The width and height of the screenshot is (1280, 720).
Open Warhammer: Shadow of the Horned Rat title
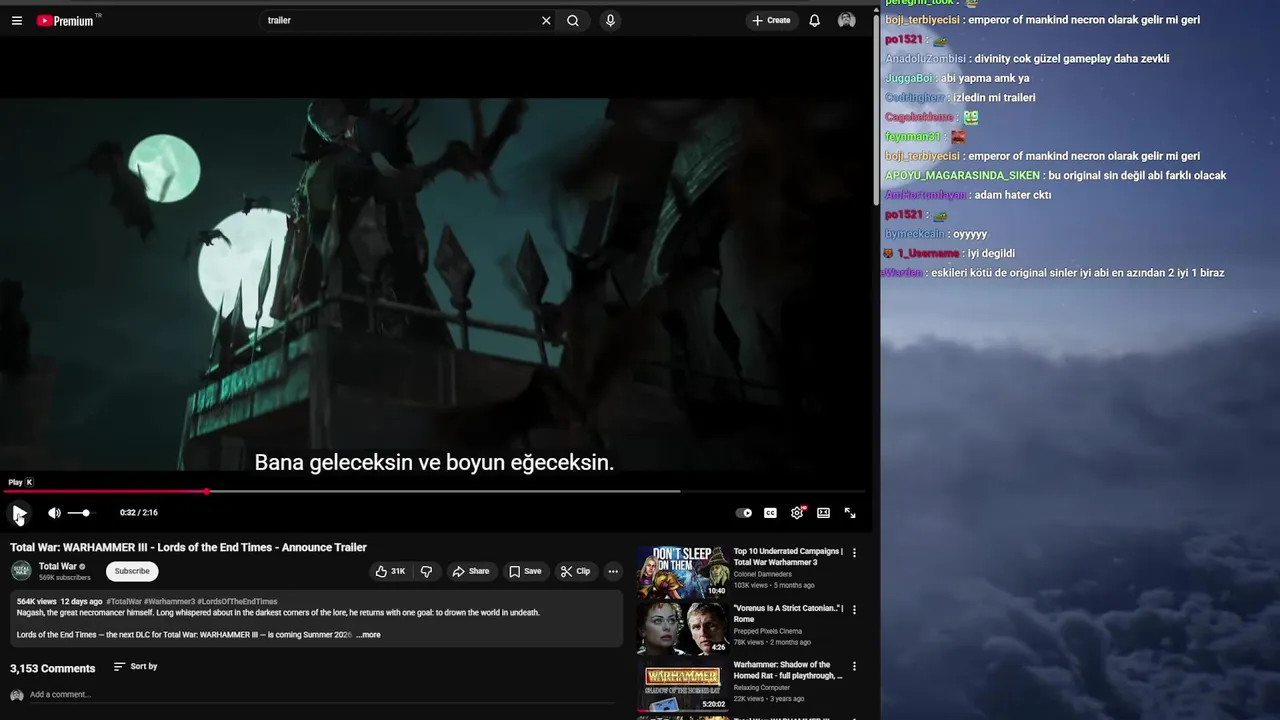pyautogui.click(x=788, y=670)
